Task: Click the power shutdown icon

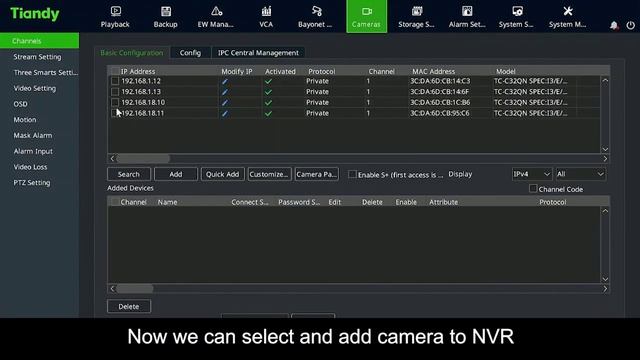Action: pos(631,25)
